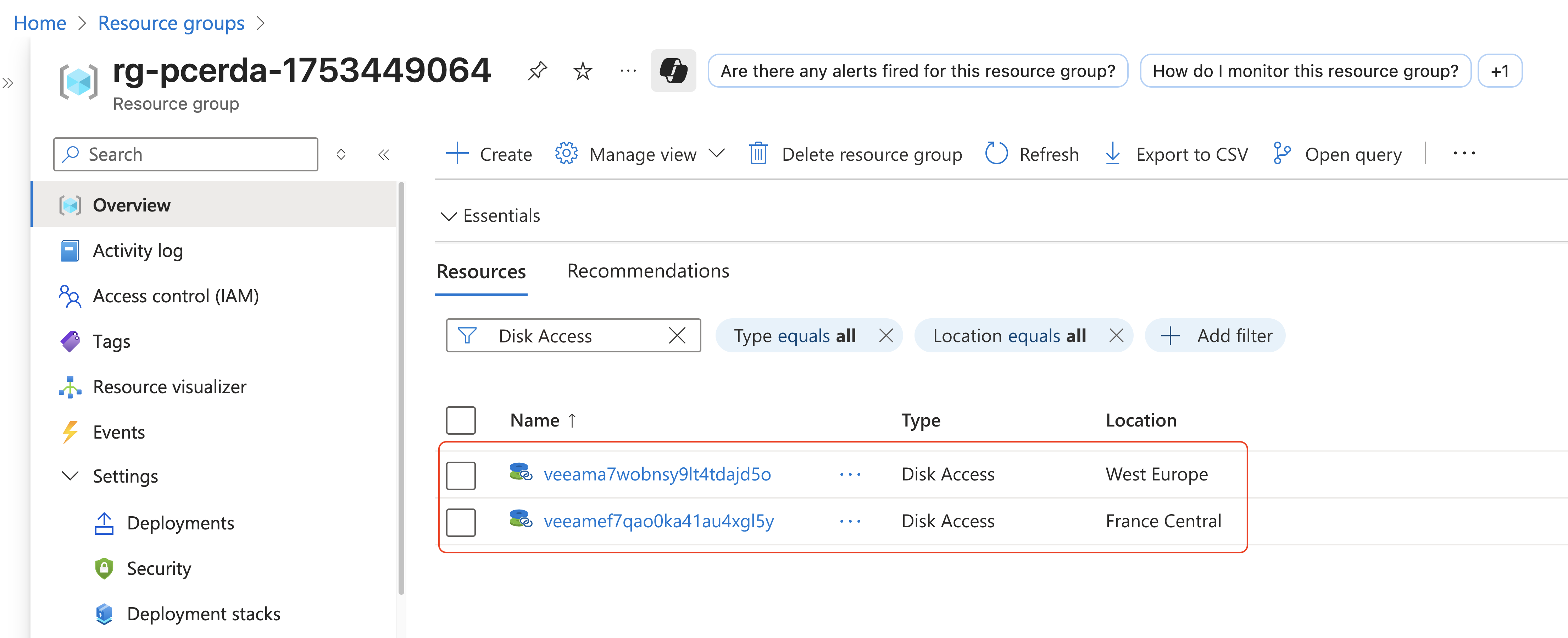Open row menu for veeama7wobnsy9lt4tdajd5o
The height and width of the screenshot is (638, 1568).
850,474
